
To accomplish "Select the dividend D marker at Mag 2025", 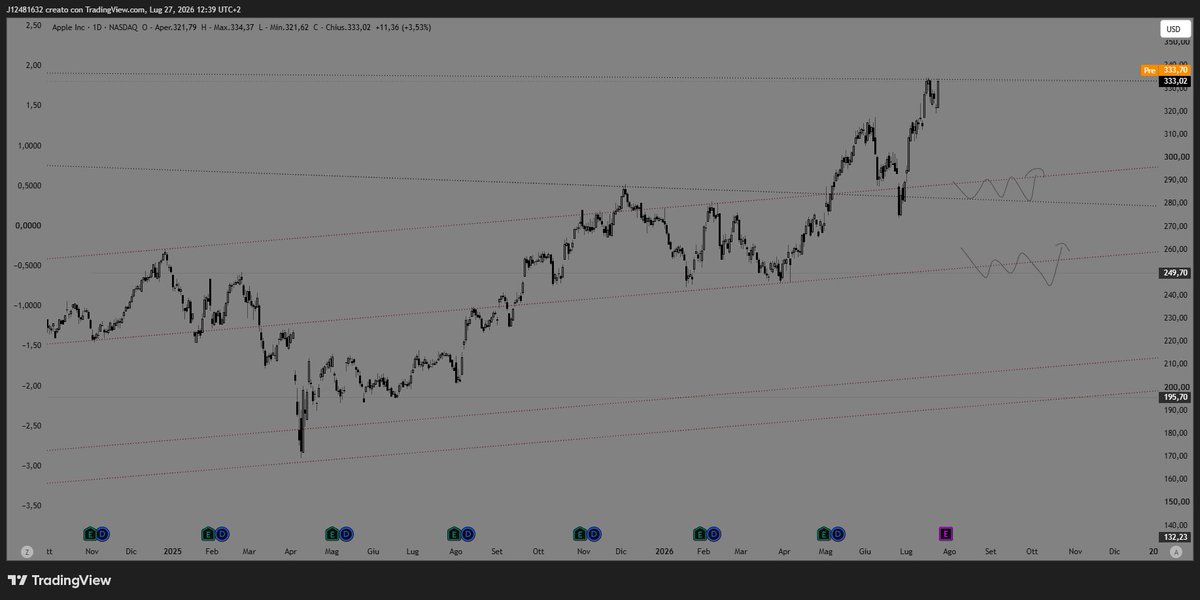I will click(x=344, y=532).
